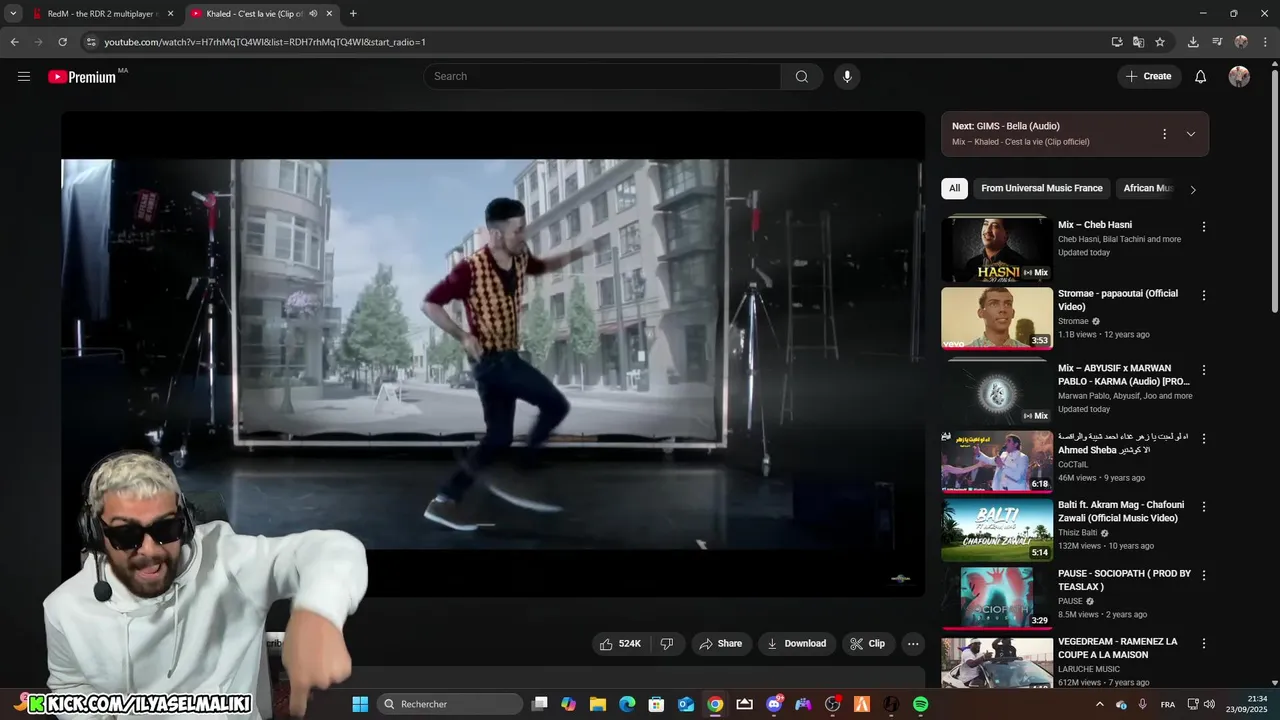Share the video
Image resolution: width=1280 pixels, height=720 pixels.
click(x=720, y=644)
